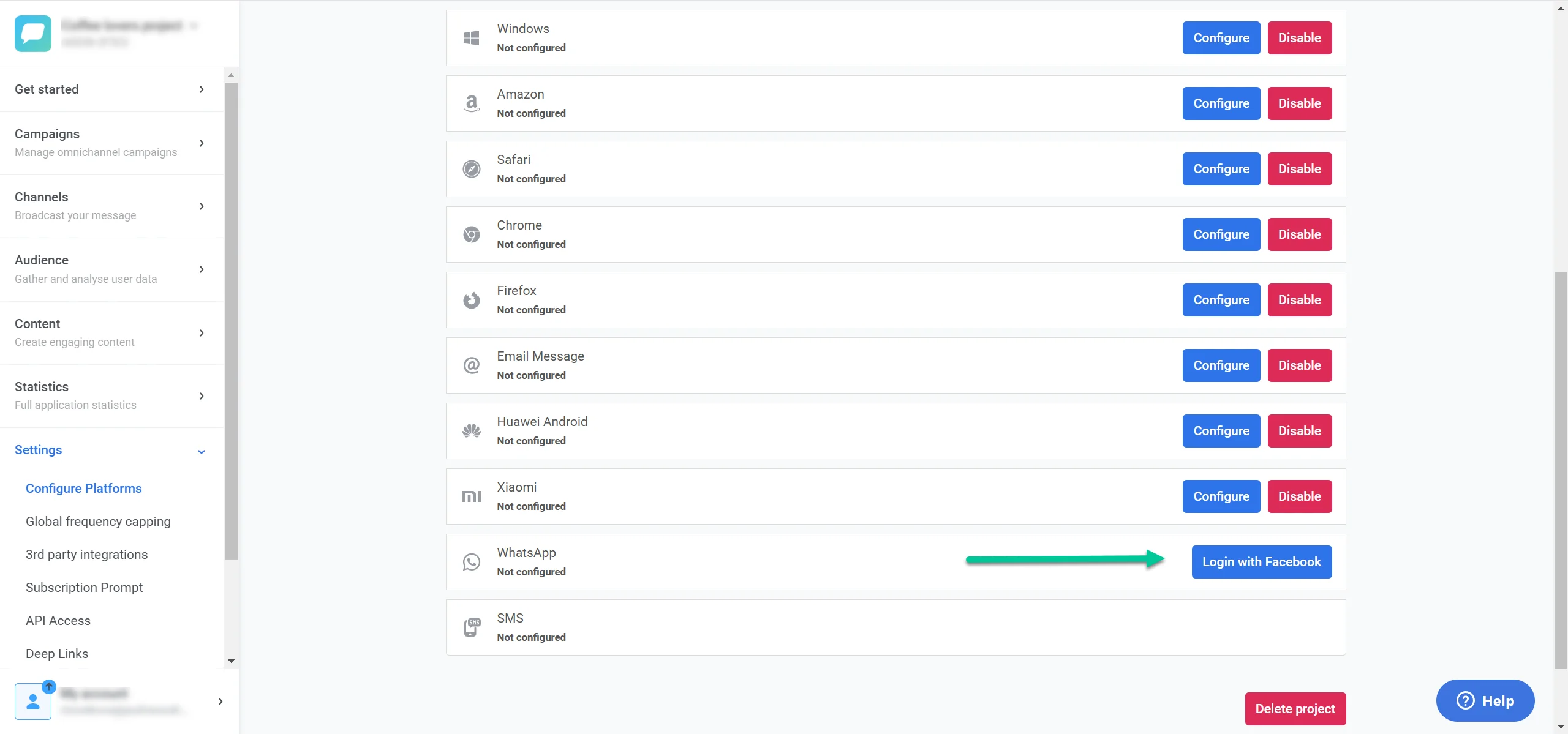Click Login with Facebook for WhatsApp

1261,562
